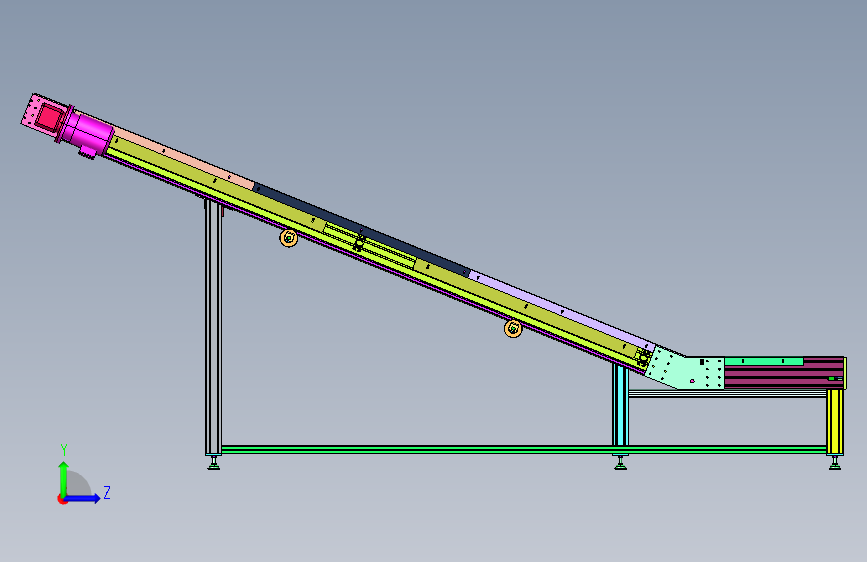Click the red origin ball of the axis triad
The image size is (867, 562).
(61, 499)
